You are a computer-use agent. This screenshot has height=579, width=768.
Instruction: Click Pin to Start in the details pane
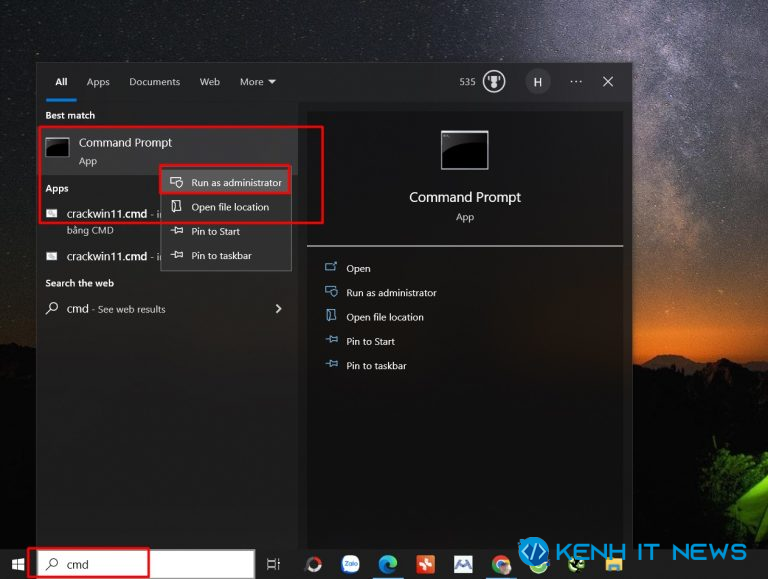(x=370, y=341)
